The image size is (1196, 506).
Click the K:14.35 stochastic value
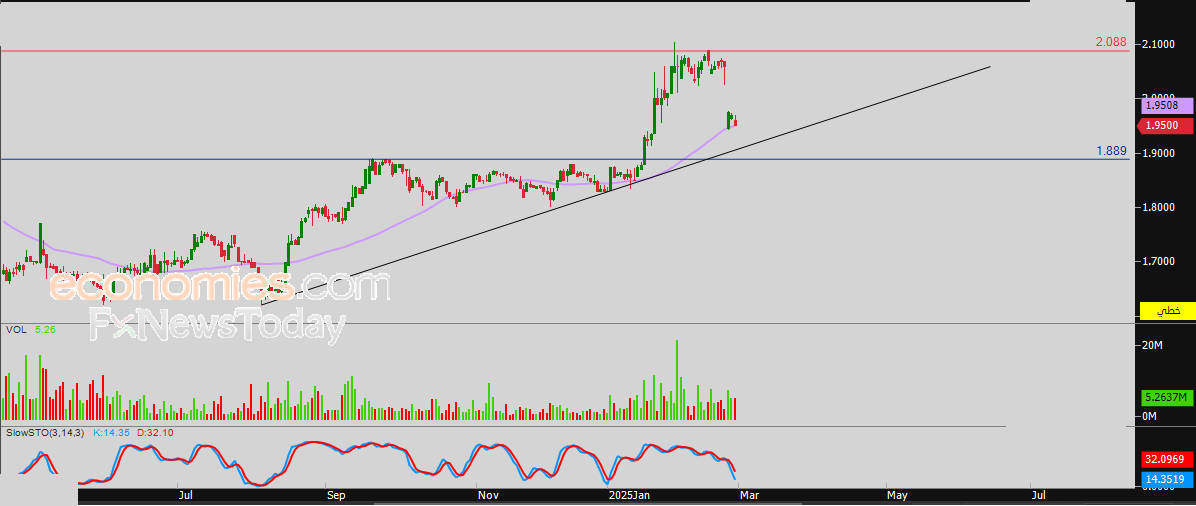[111, 433]
